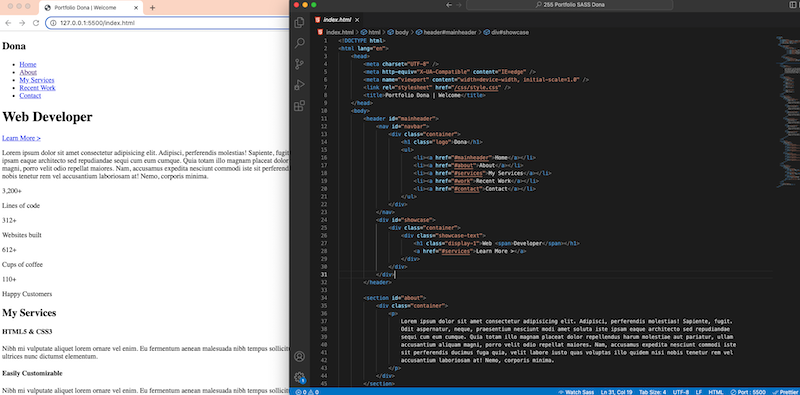Click line number 31 in the gutter
The width and height of the screenshot is (800, 395).
324,274
